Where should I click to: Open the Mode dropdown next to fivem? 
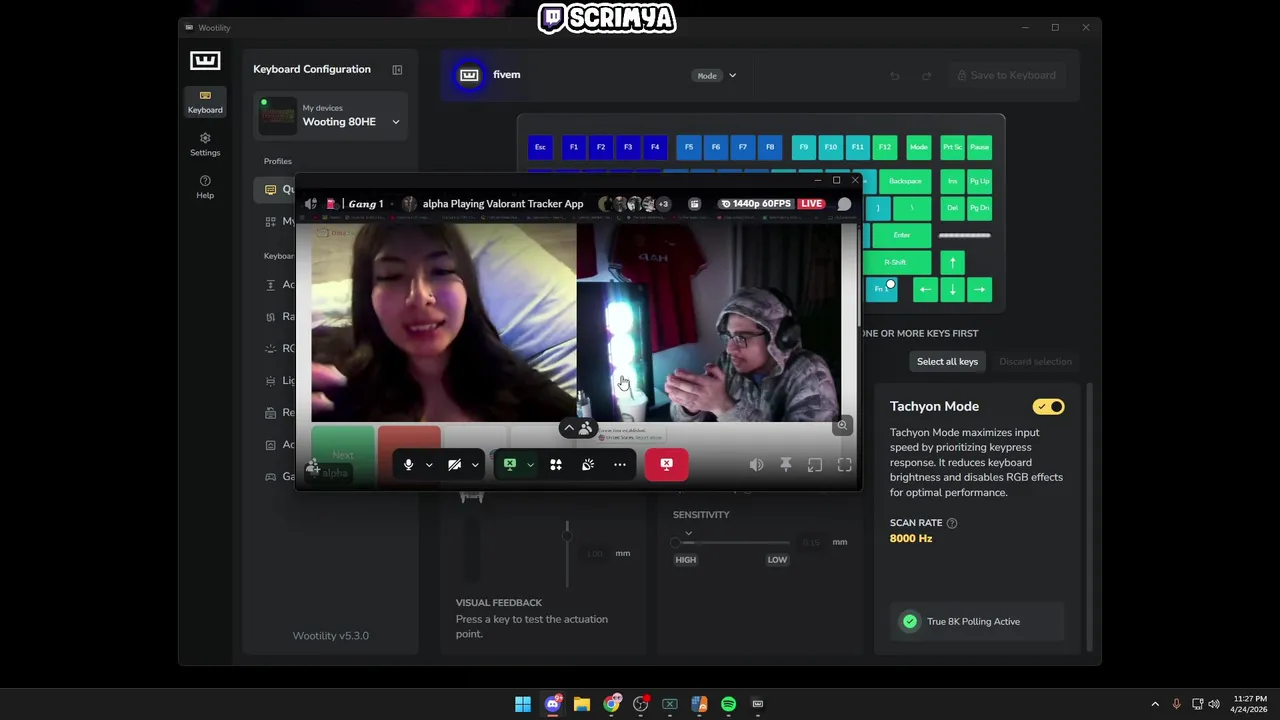pos(716,75)
